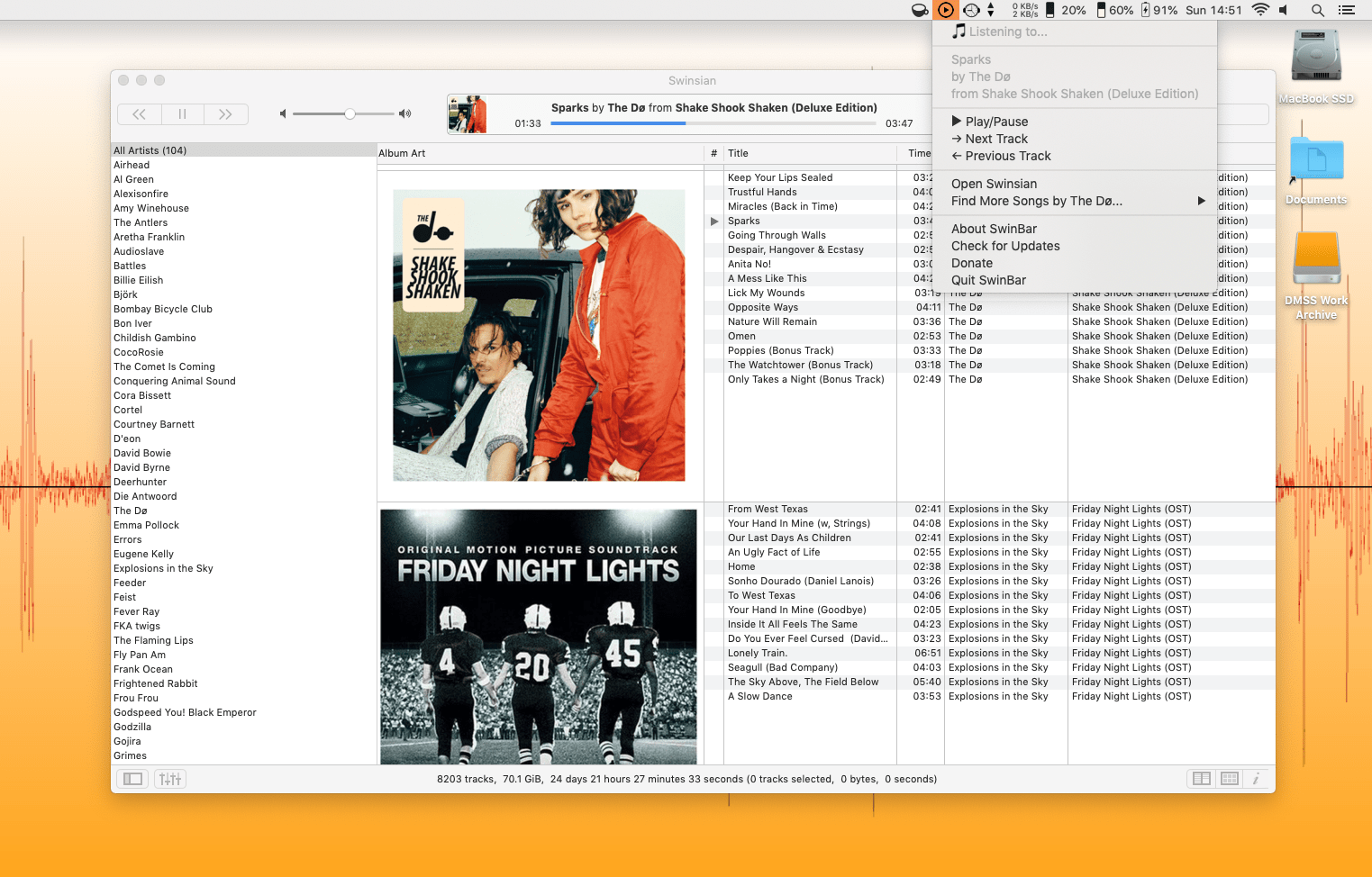Screen dimensions: 1372x877
Task: Select Check for Updates
Action: [1075, 246]
